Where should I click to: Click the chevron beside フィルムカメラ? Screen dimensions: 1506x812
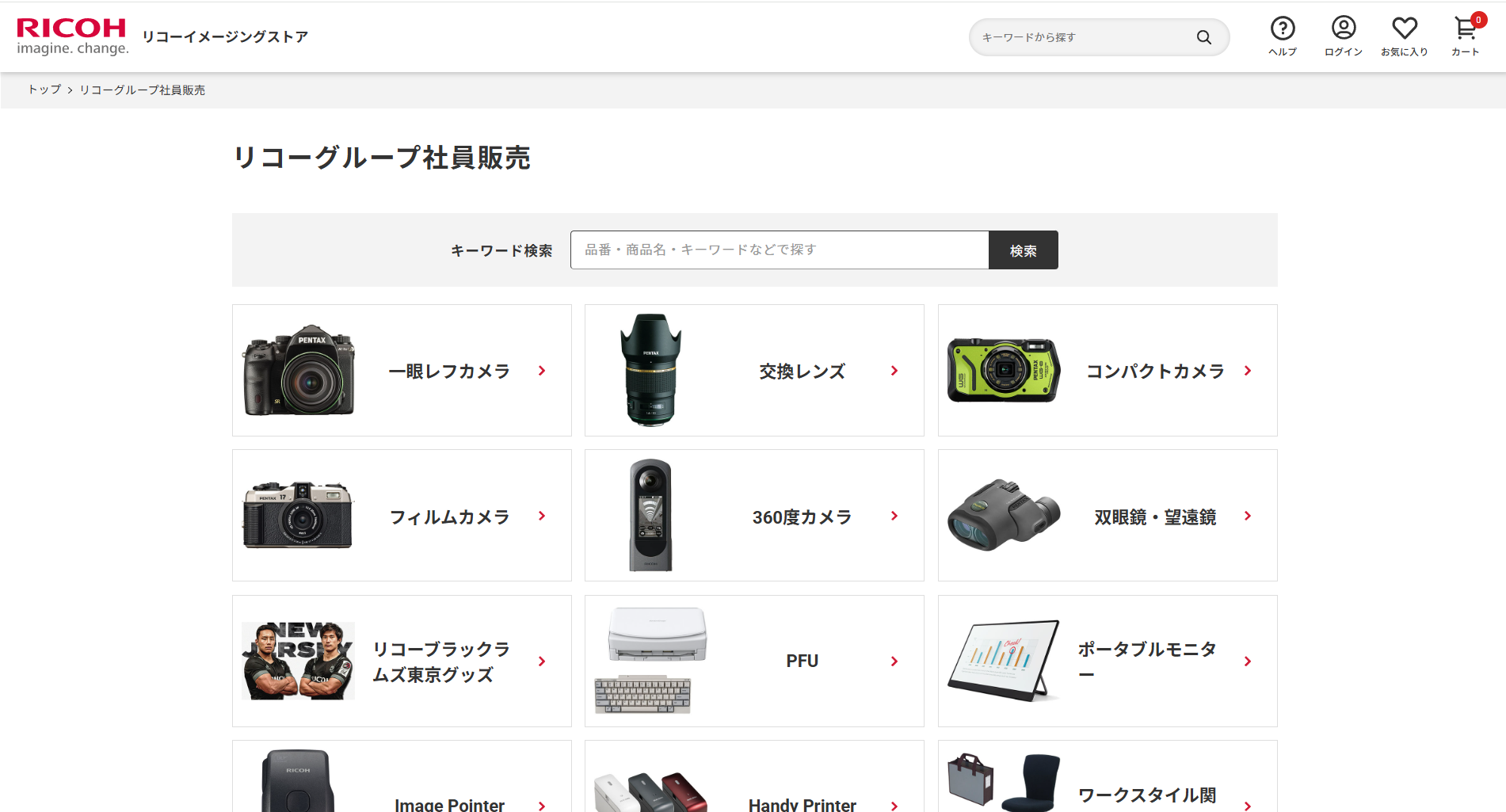(542, 516)
